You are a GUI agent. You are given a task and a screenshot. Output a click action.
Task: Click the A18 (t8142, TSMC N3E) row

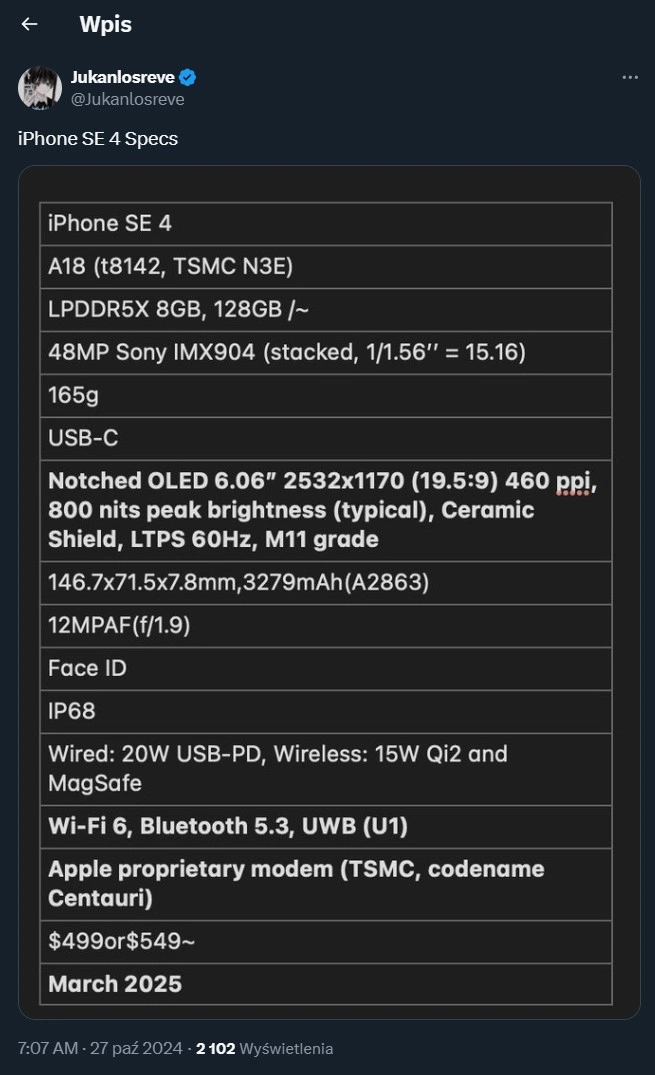pos(326,267)
